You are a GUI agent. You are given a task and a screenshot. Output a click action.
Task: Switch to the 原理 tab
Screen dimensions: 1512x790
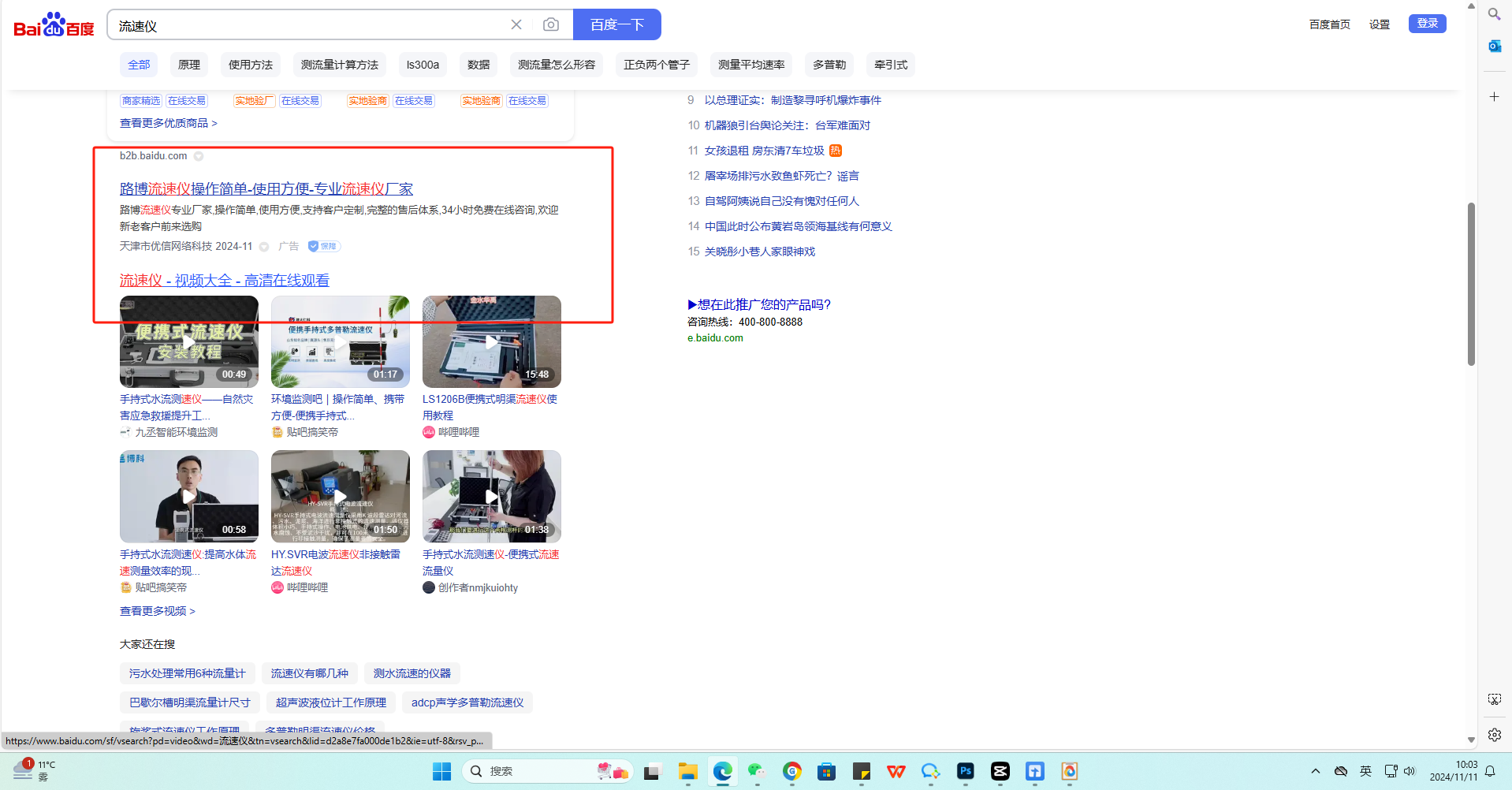[x=189, y=65]
